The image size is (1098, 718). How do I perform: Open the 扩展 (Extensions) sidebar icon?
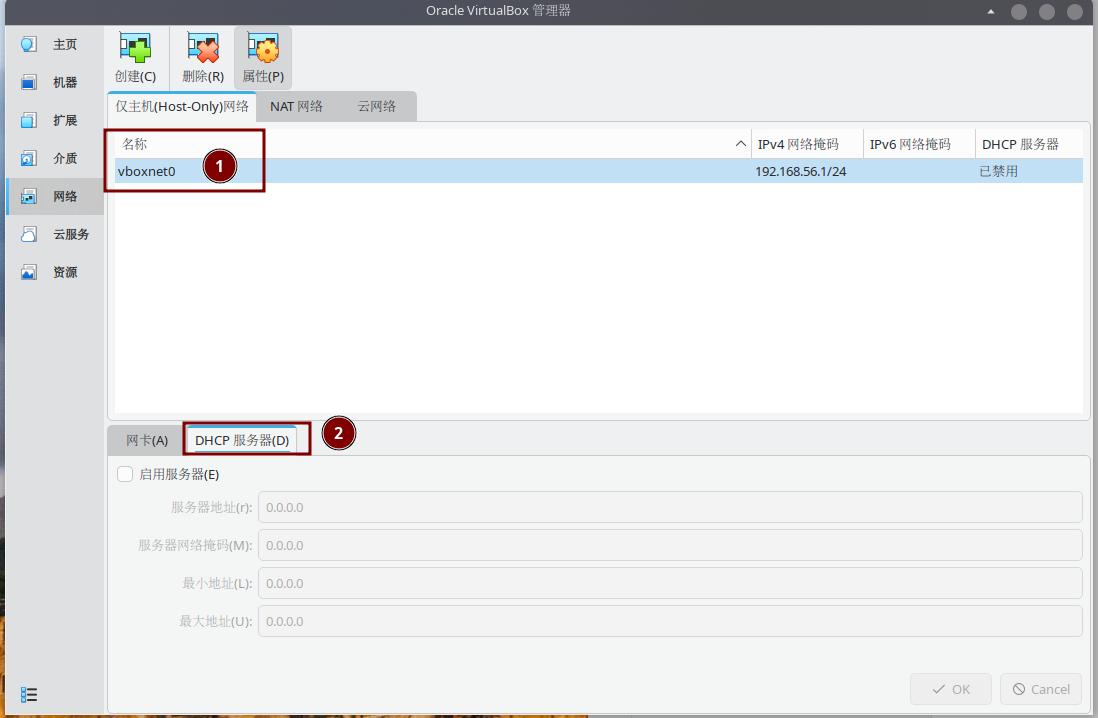tap(29, 120)
